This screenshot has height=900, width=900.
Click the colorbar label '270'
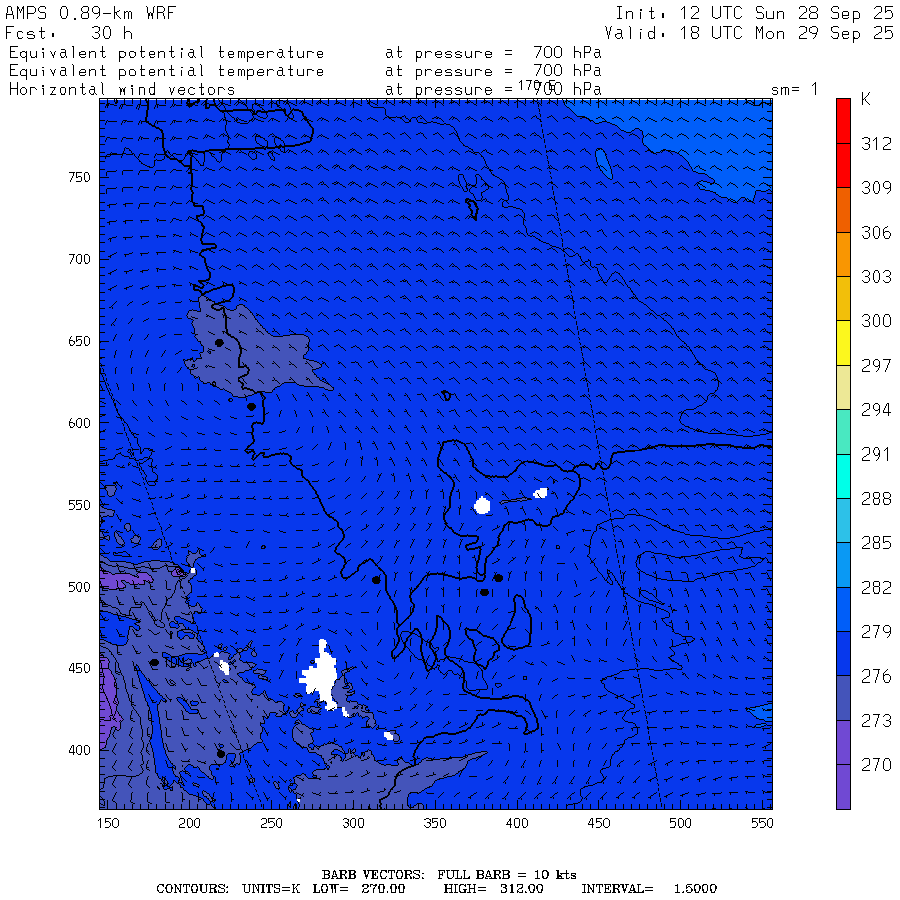click(876, 765)
